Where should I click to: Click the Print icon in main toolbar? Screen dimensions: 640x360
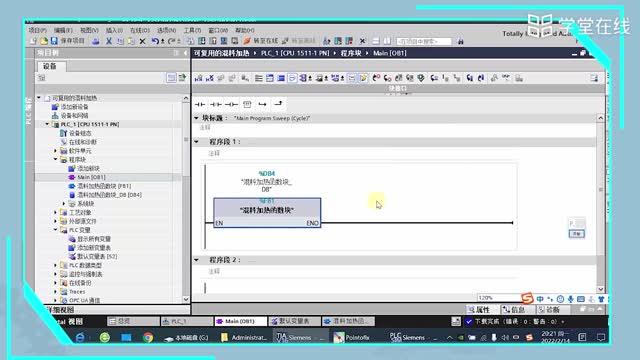coord(96,41)
